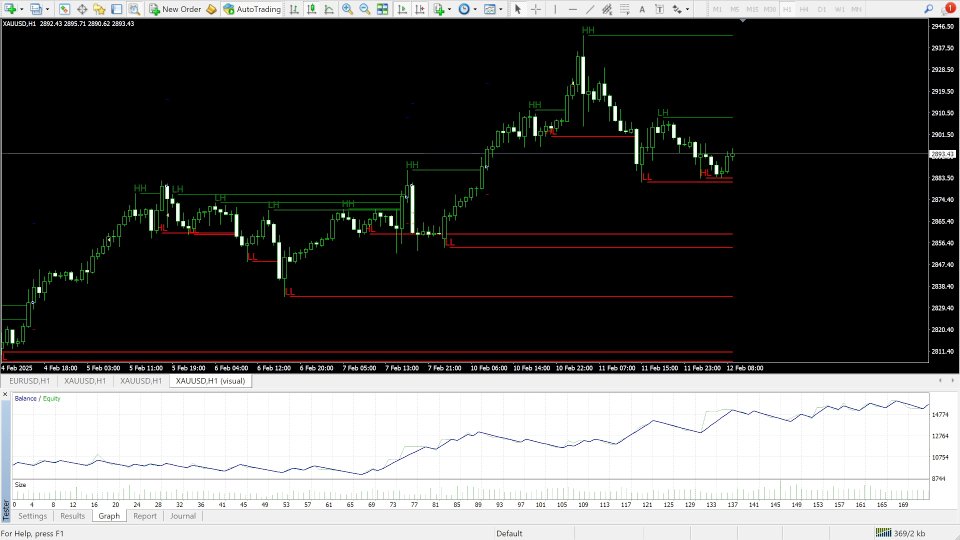Select the Tester Graph tab

pos(109,516)
